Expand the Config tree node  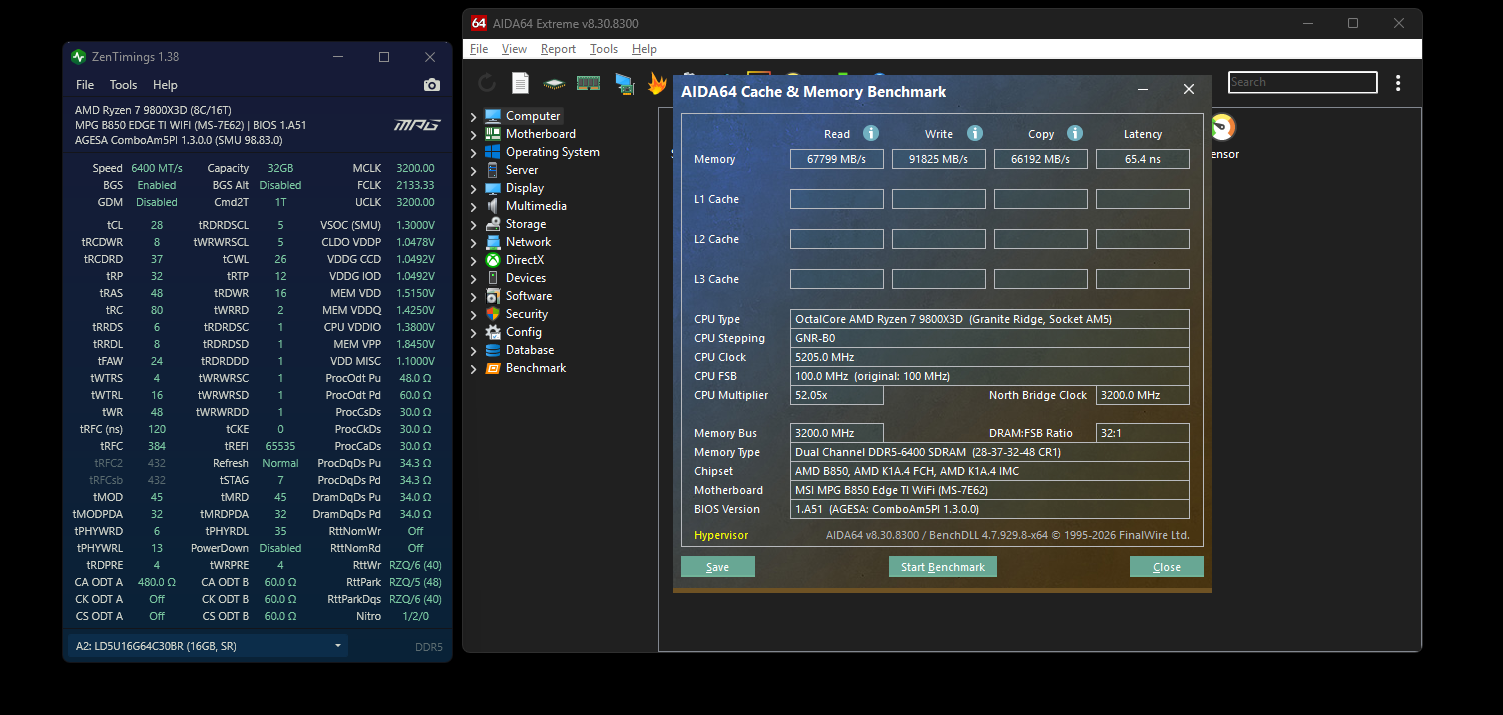click(474, 333)
